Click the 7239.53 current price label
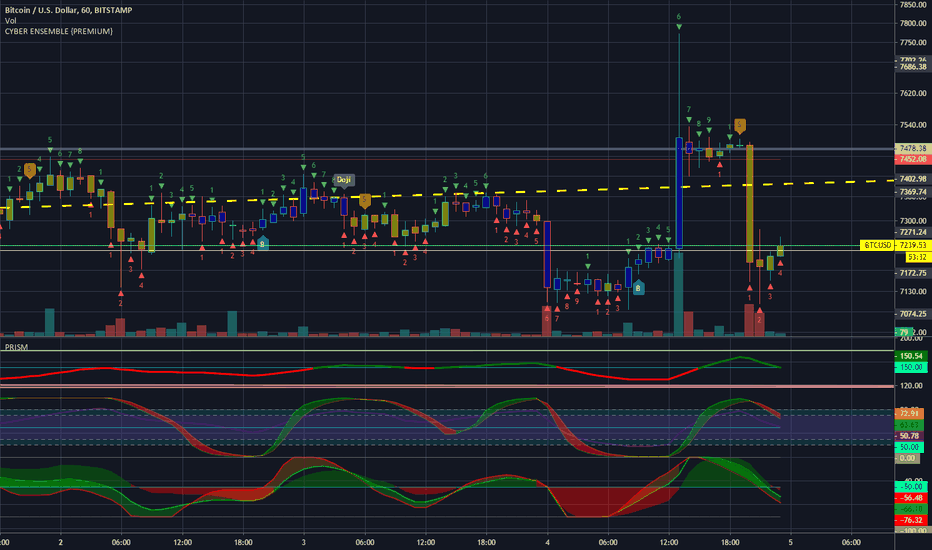 (x=912, y=245)
